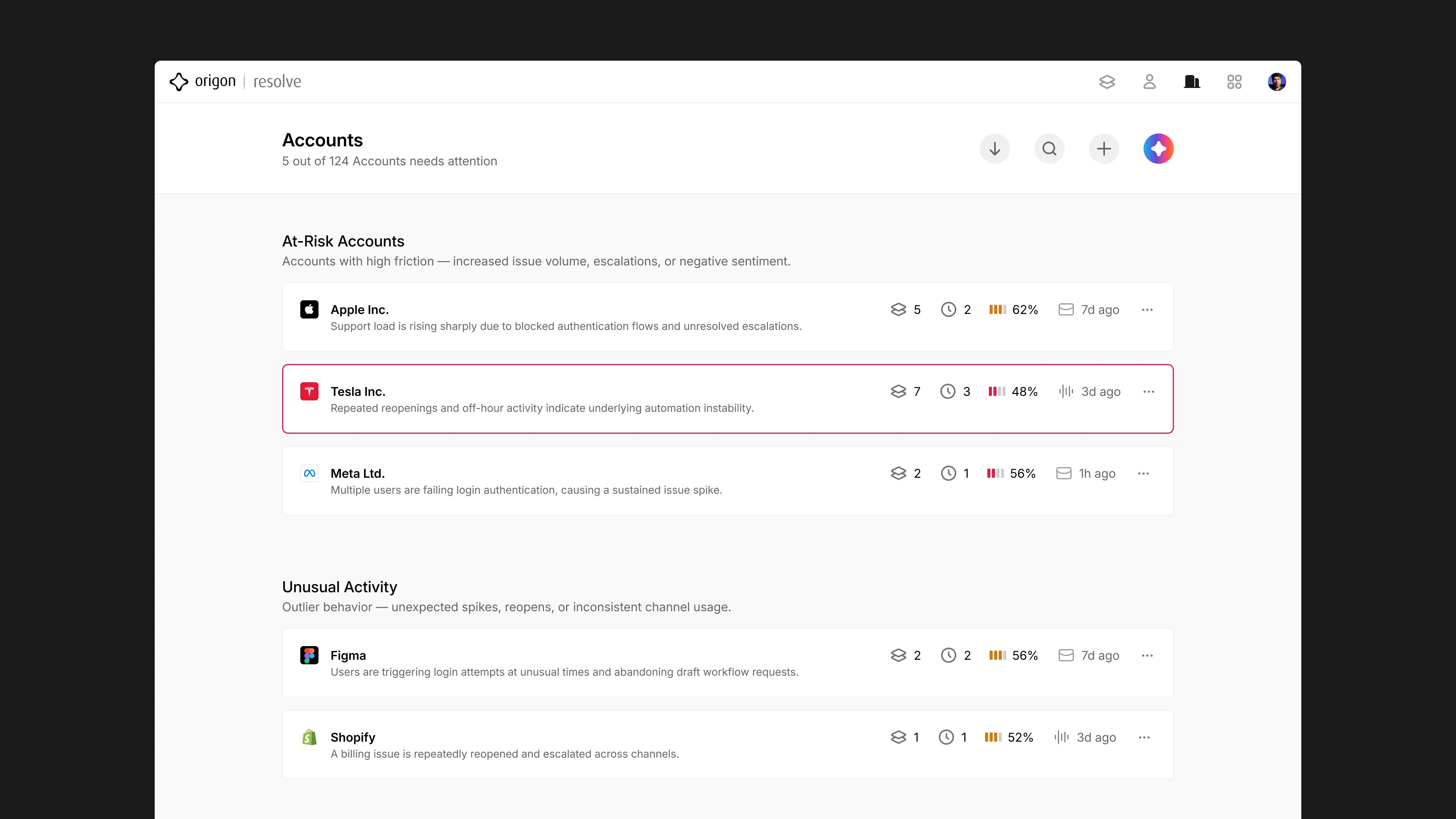
Task: Select the Shopify account row
Action: (x=565, y=744)
